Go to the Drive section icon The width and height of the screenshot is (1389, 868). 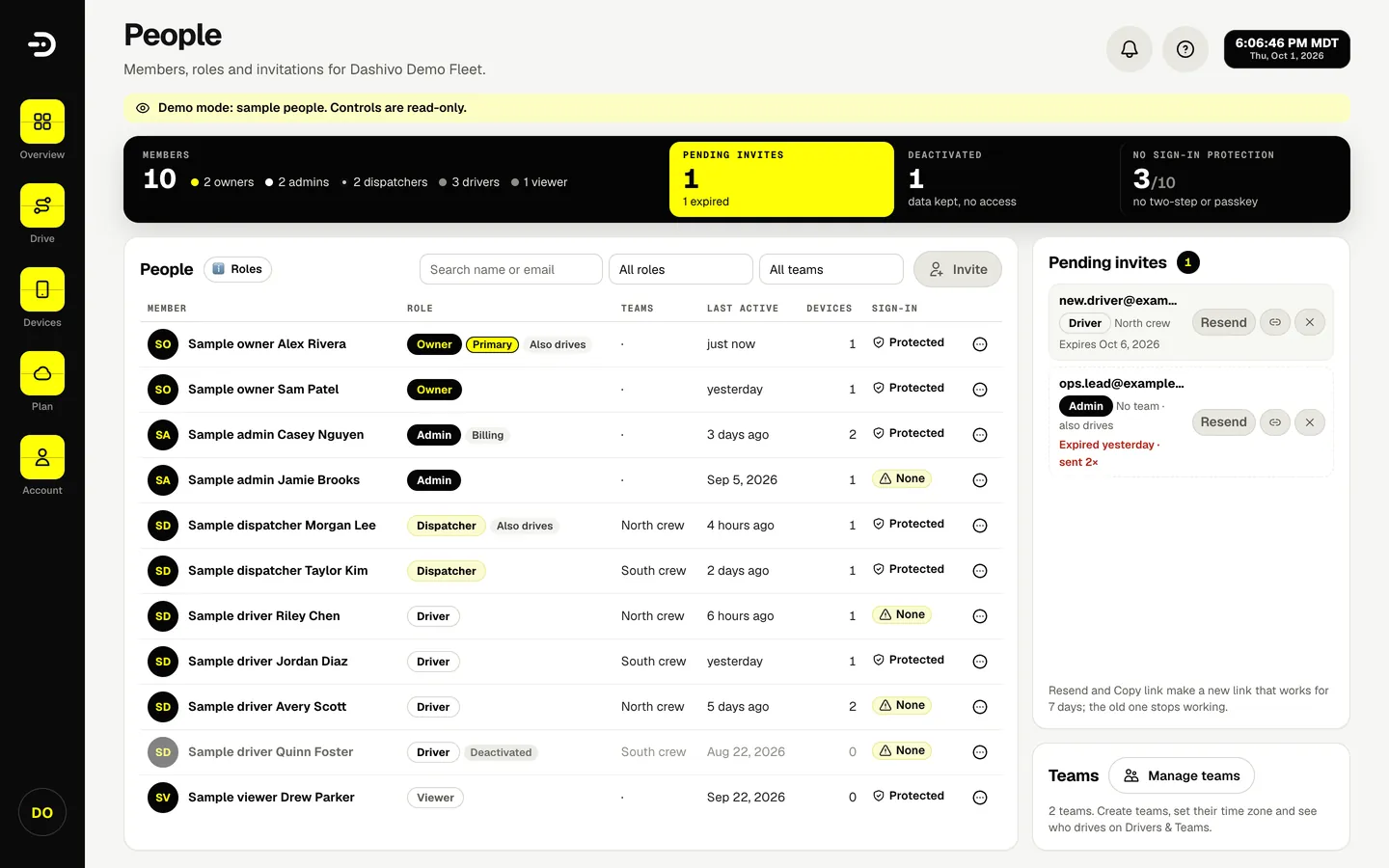click(x=42, y=205)
